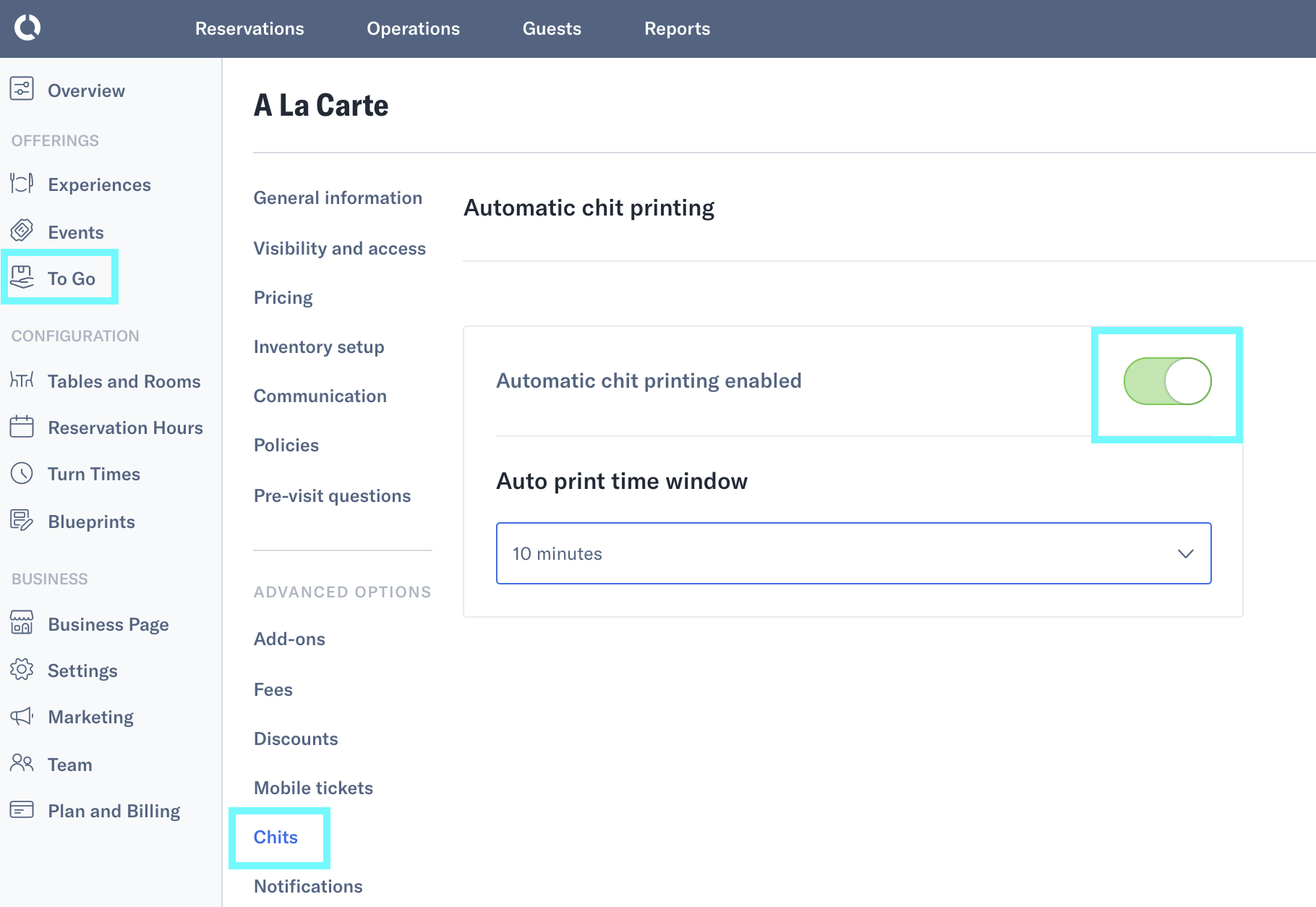The image size is (1316, 907).
Task: Switch to the Operations top navigation item
Action: click(413, 29)
